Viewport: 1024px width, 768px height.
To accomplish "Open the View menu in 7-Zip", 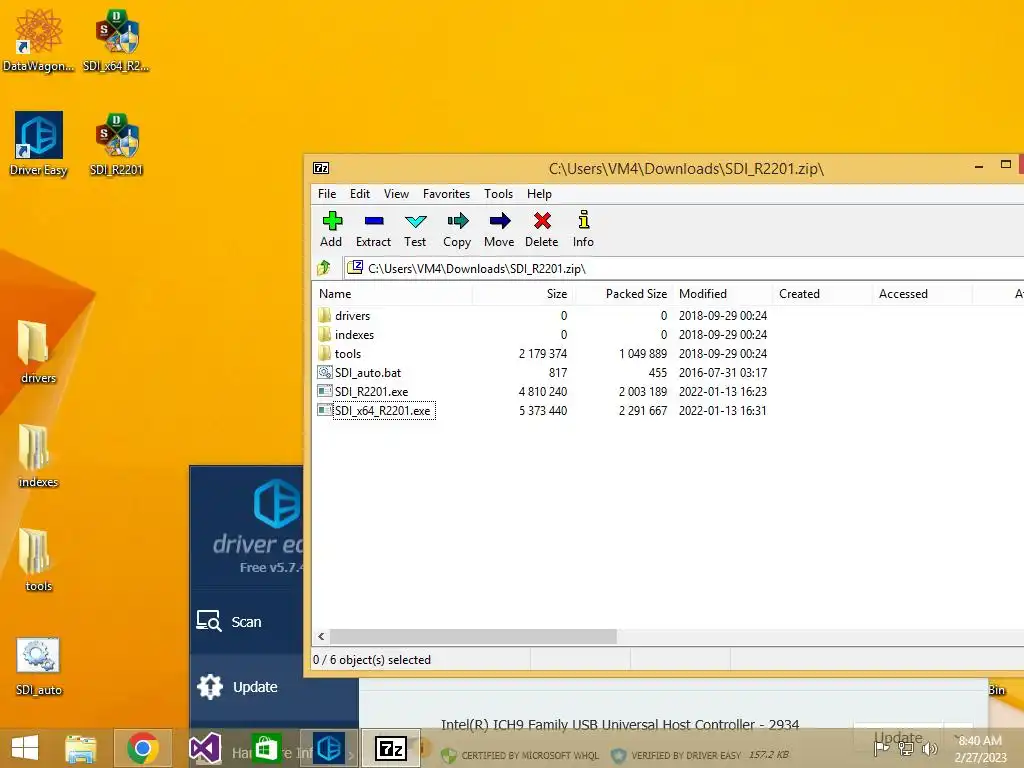I will (x=396, y=194).
